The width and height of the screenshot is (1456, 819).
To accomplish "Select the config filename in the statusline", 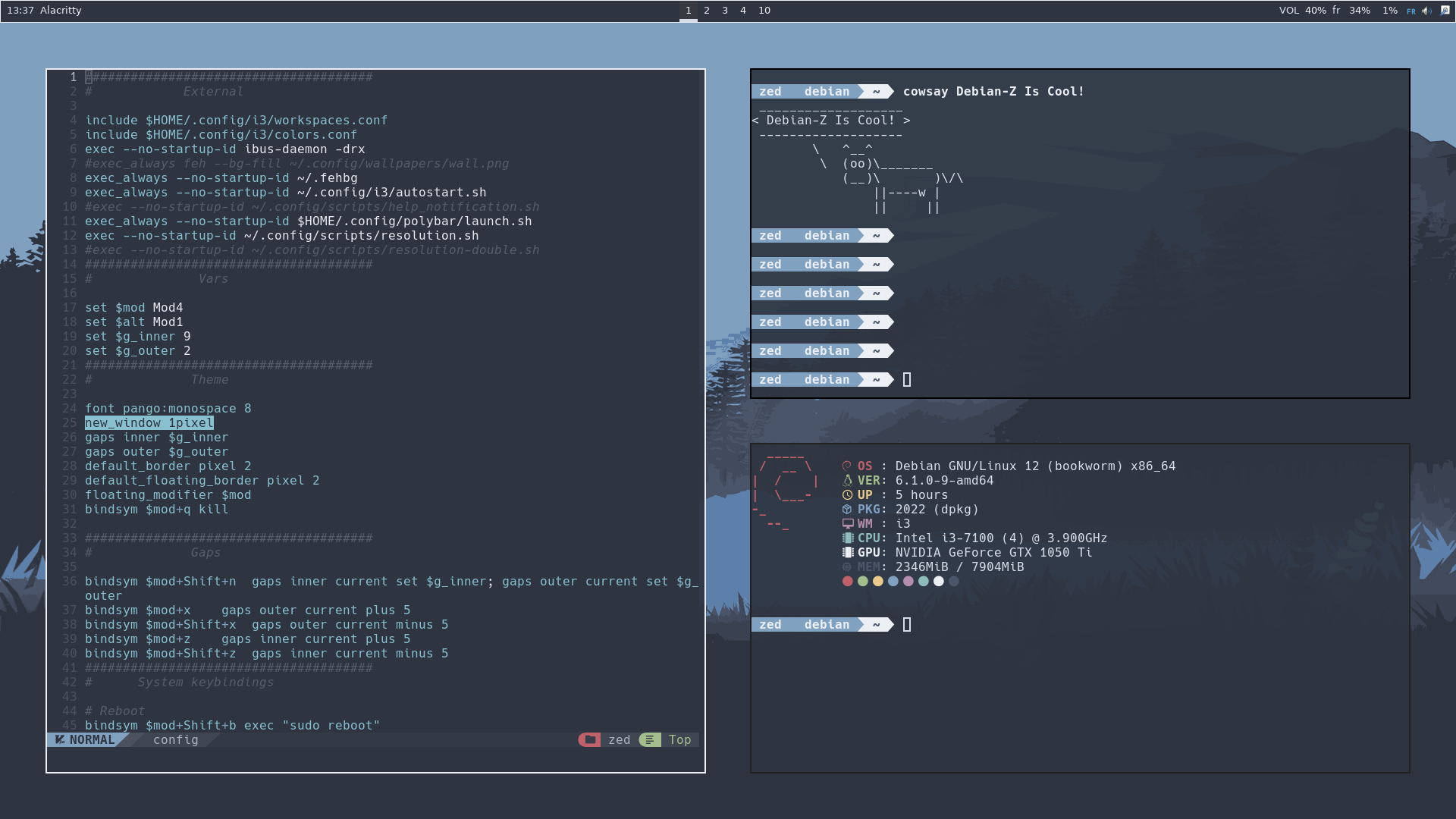I will 175,739.
